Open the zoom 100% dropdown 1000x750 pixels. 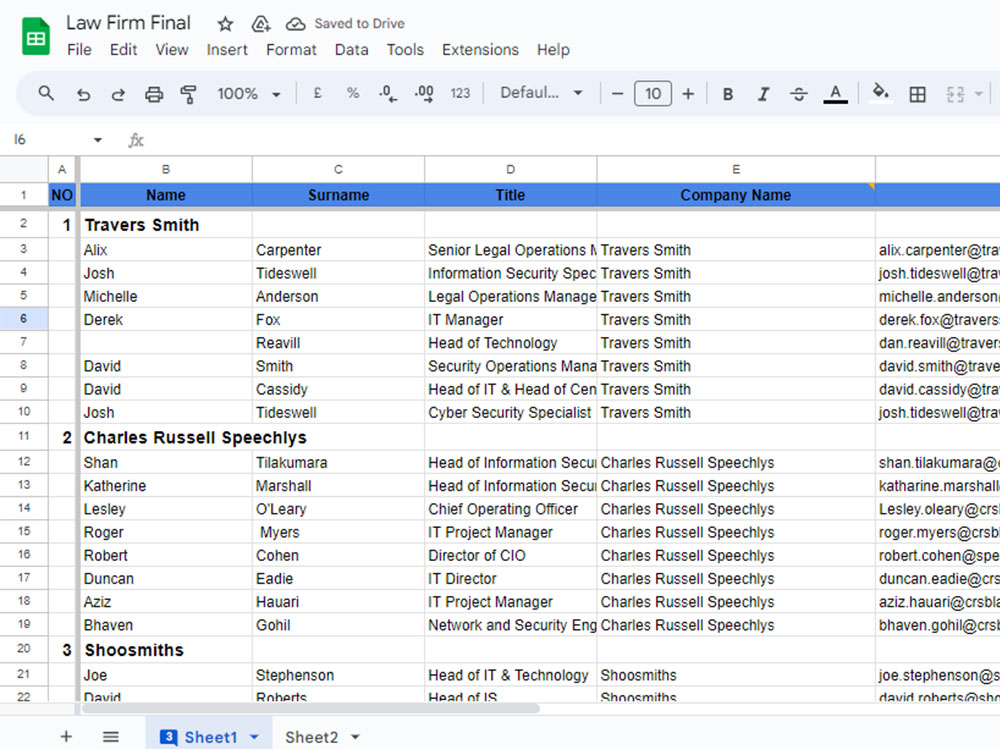[x=249, y=94]
